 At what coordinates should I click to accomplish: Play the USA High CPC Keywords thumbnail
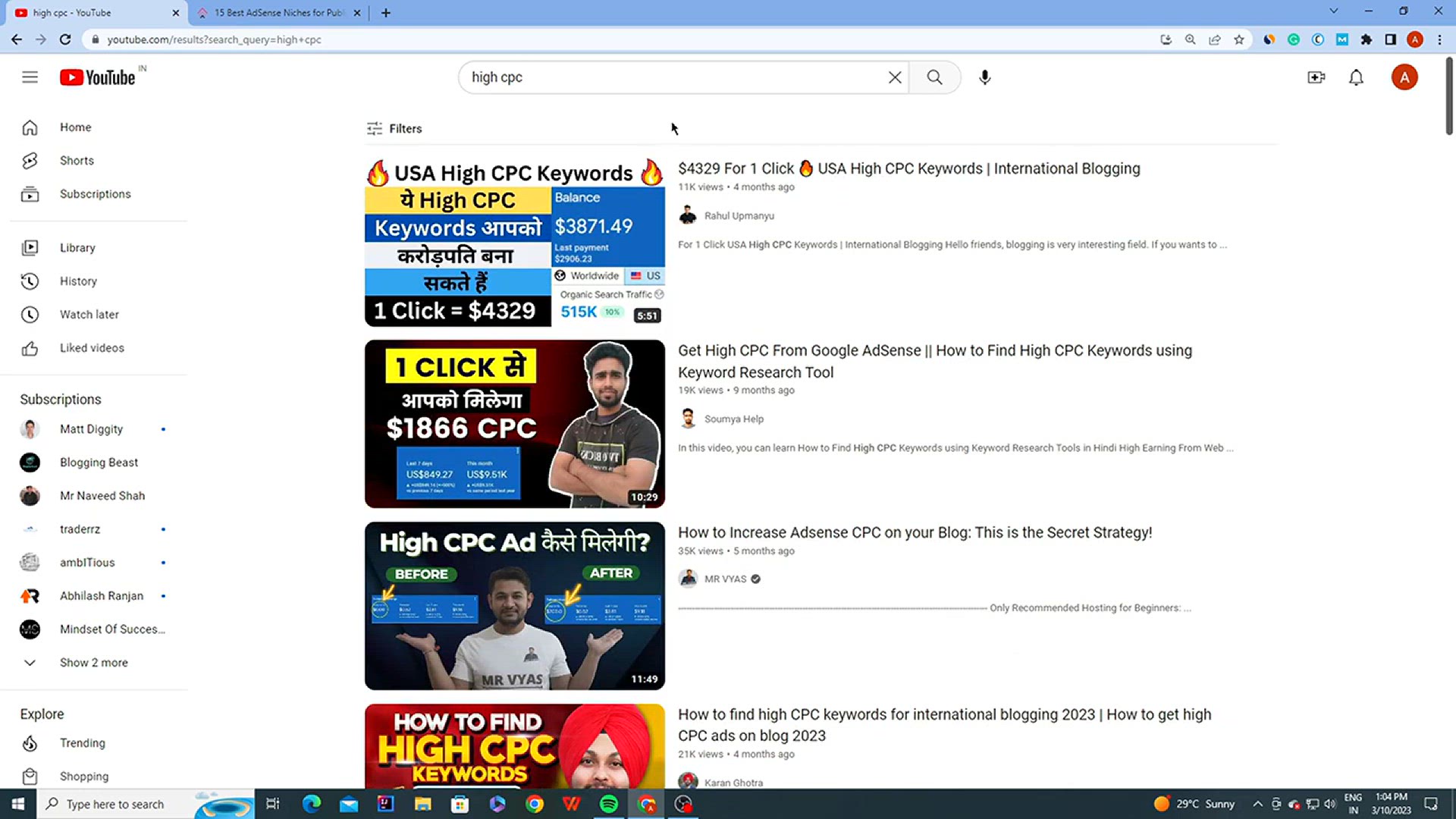pyautogui.click(x=515, y=243)
